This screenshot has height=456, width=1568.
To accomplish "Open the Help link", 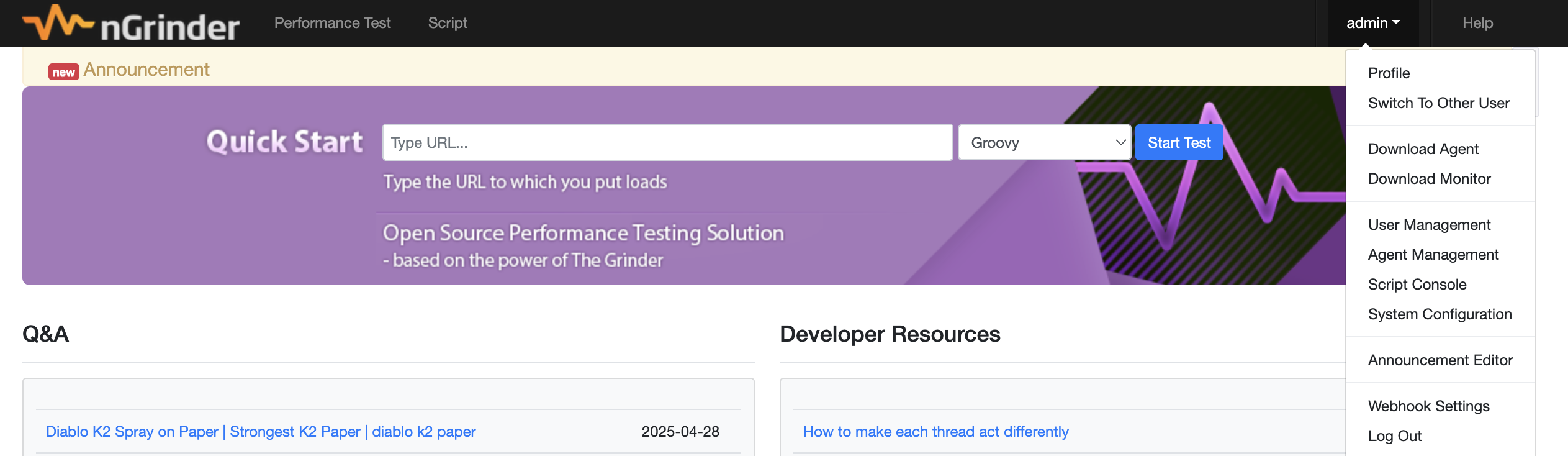I will (x=1477, y=23).
